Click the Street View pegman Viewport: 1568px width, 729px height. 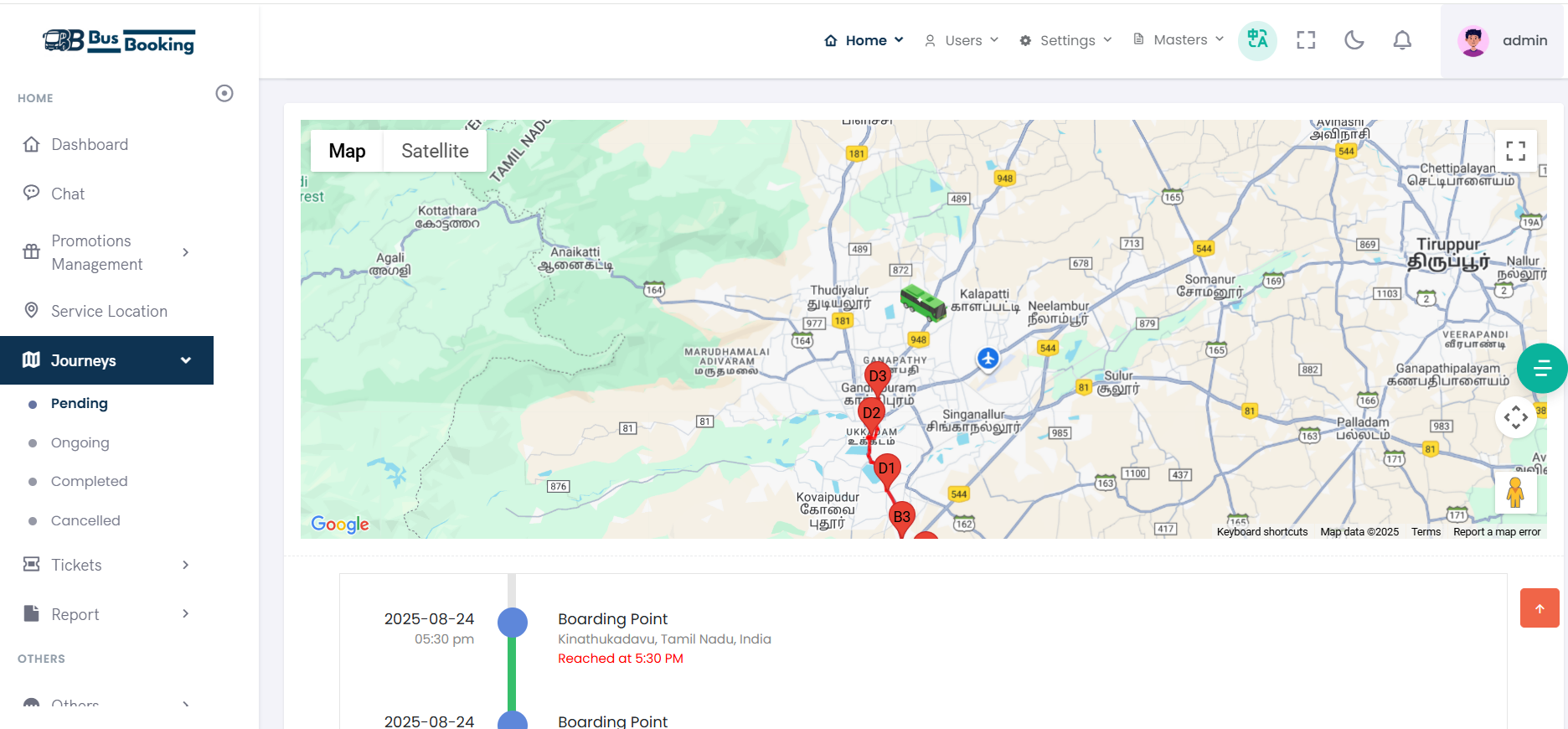tap(1515, 493)
